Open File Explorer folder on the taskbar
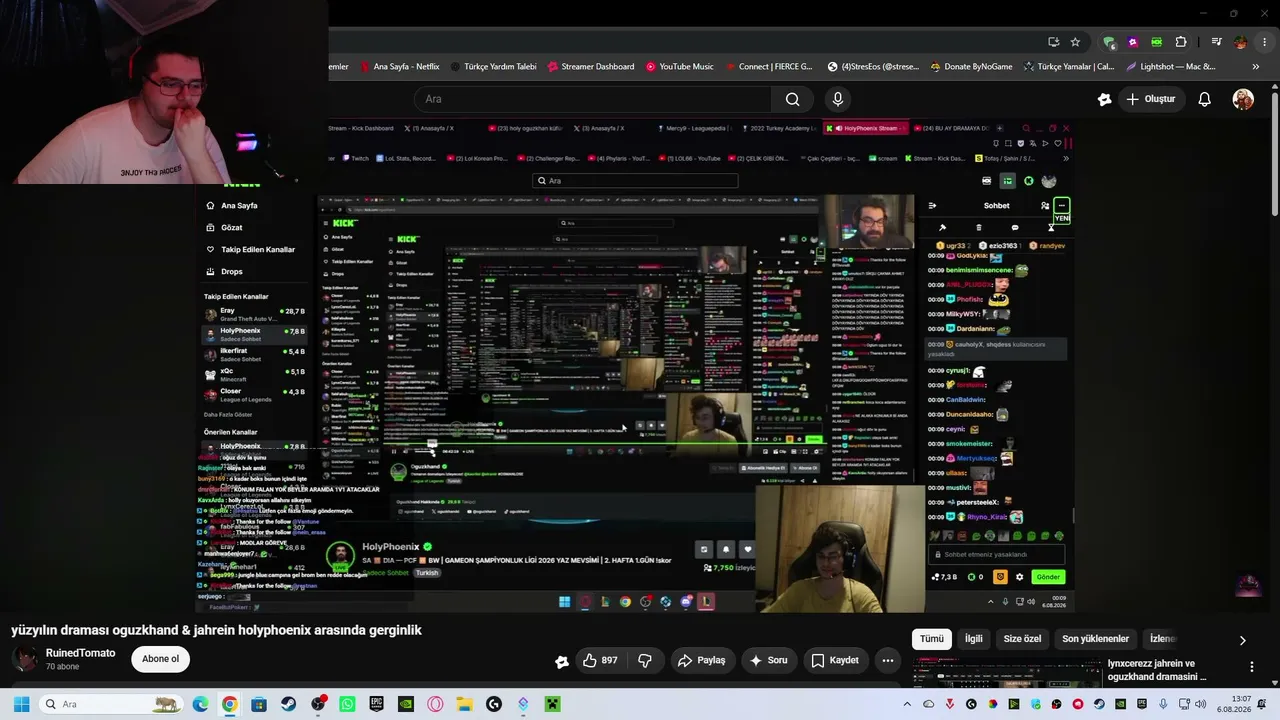The height and width of the screenshot is (720, 1280). 464,704
